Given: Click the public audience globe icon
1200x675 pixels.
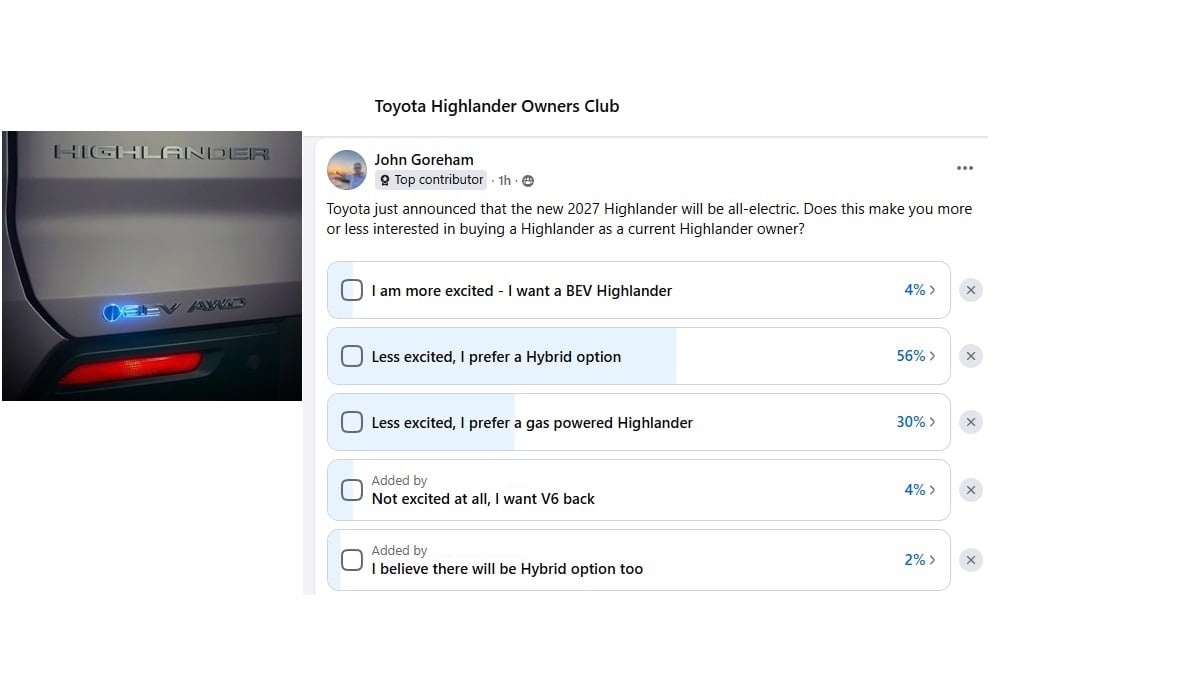Looking at the screenshot, I should pyautogui.click(x=528, y=181).
